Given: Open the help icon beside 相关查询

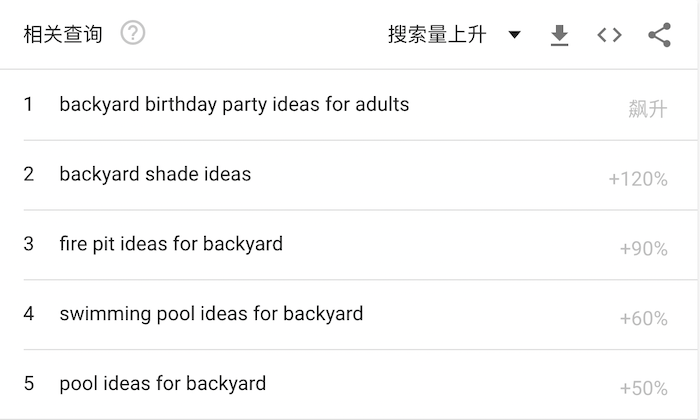Looking at the screenshot, I should point(133,33).
